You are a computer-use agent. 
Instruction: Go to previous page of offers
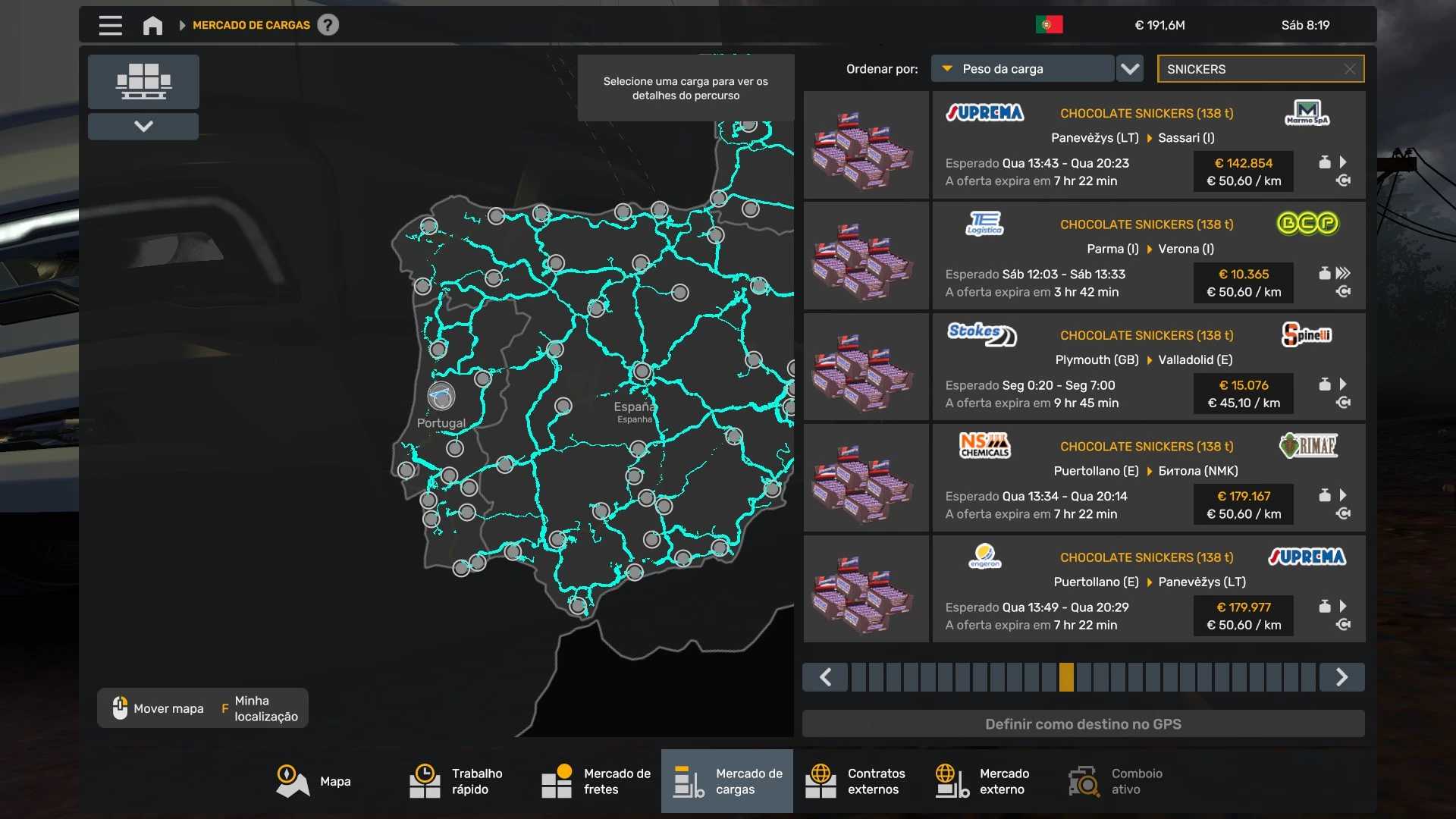[826, 677]
